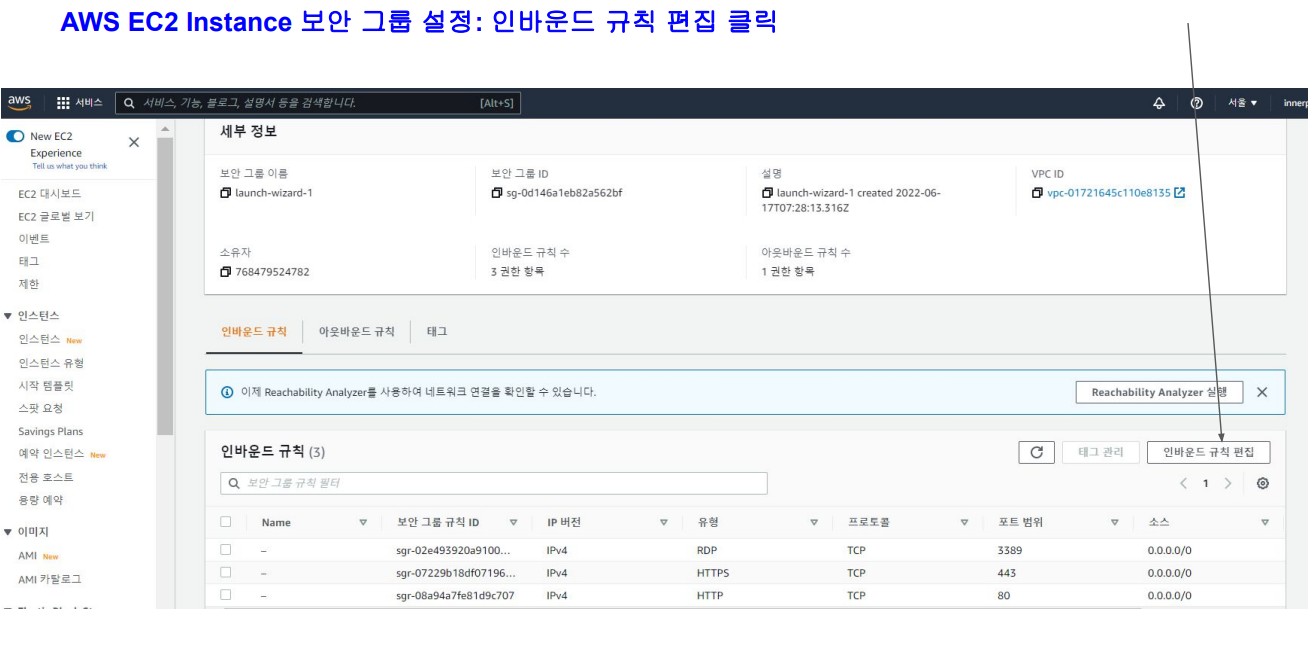Click the AWS top search field
The height and width of the screenshot is (653, 1313).
click(318, 102)
